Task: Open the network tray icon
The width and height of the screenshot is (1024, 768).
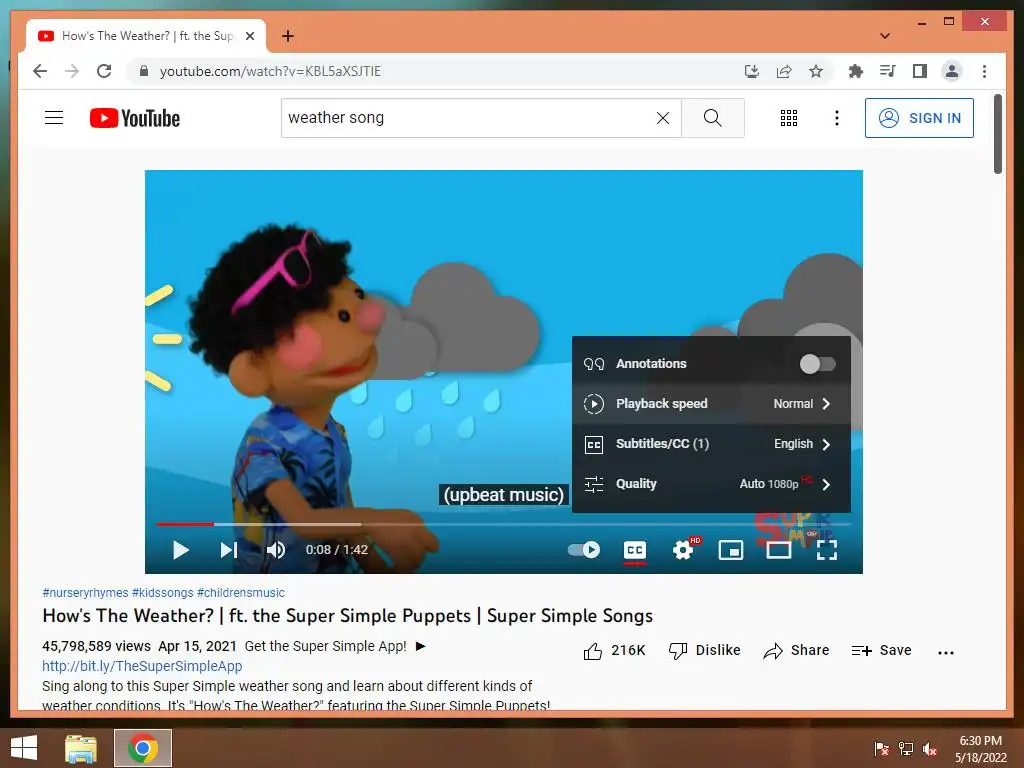Action: pyautogui.click(x=906, y=749)
